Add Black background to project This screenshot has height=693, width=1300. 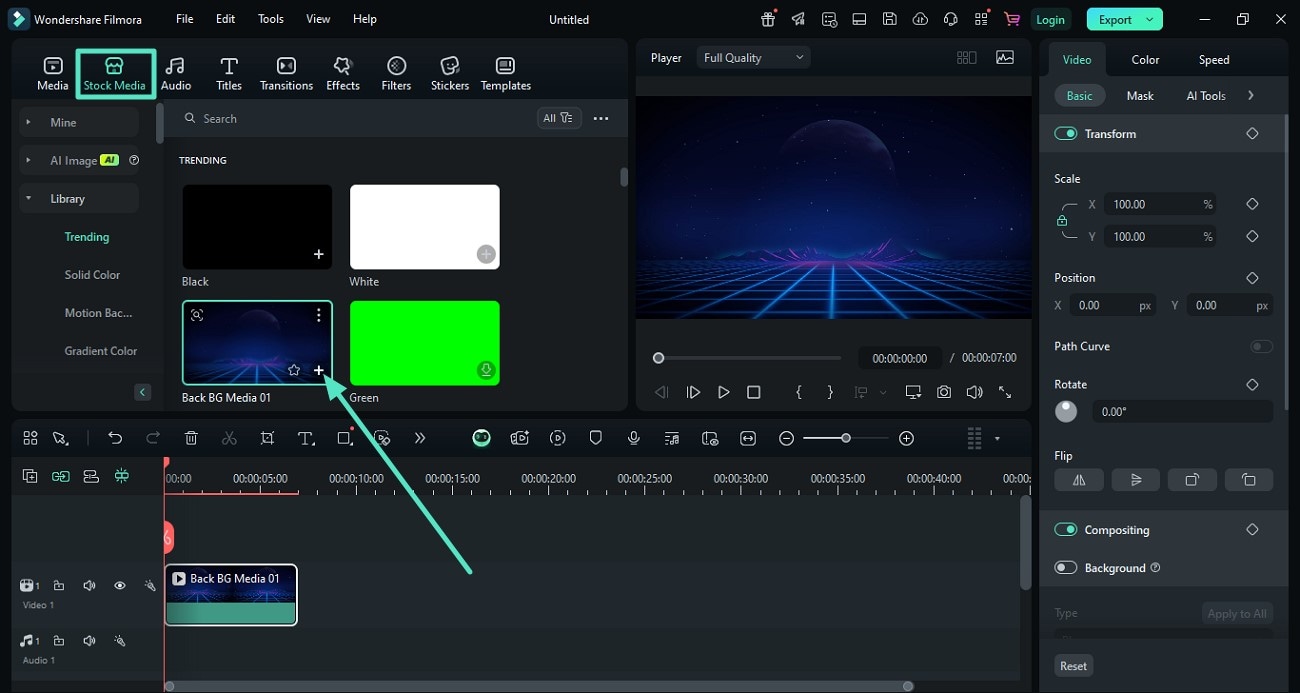coord(318,254)
